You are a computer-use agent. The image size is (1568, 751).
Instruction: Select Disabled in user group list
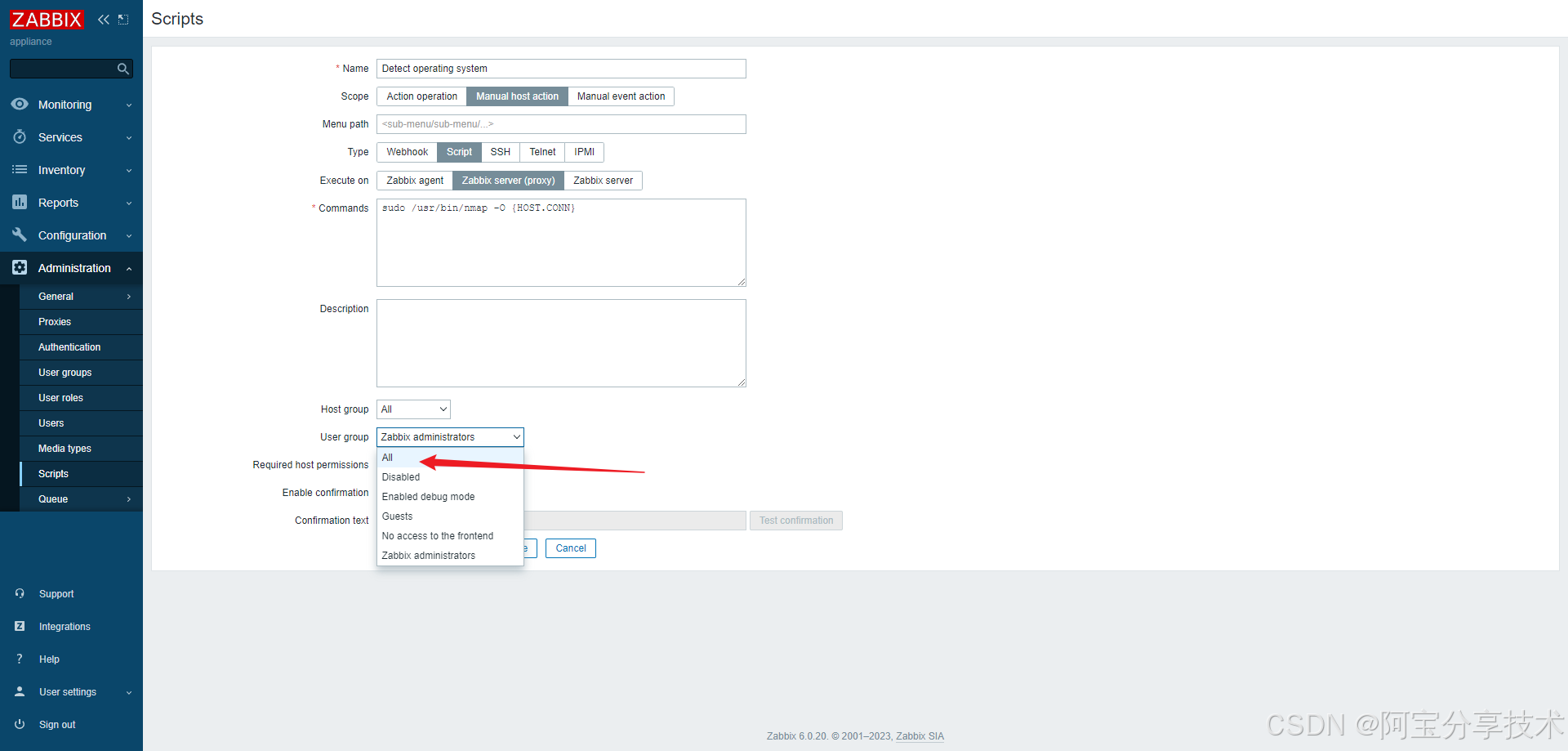450,477
